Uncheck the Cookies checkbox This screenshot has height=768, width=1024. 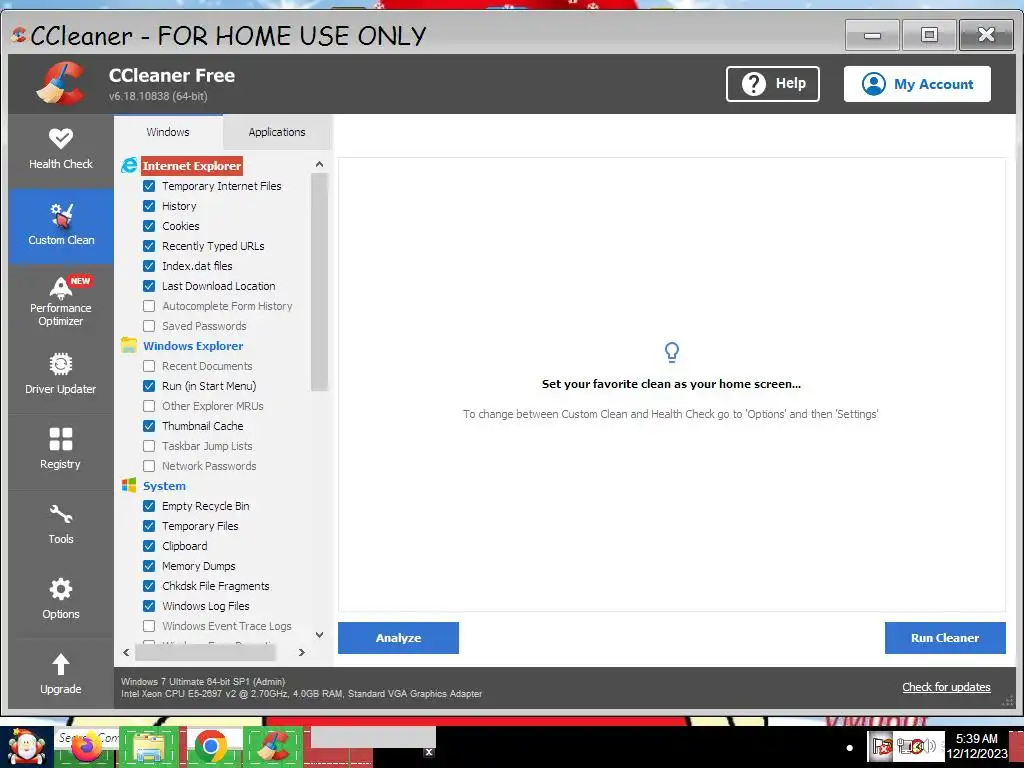(x=149, y=226)
